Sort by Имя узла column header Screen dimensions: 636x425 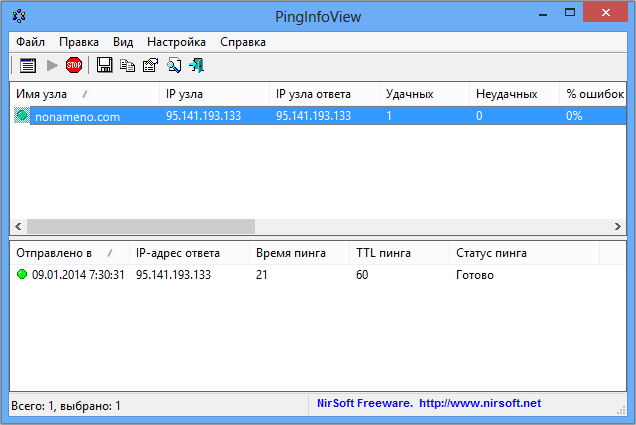click(x=84, y=94)
